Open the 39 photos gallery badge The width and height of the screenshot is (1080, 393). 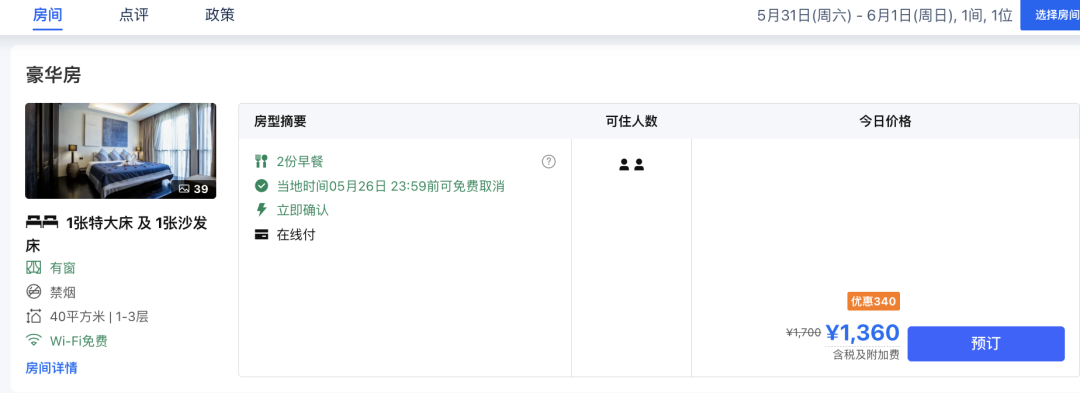pos(193,189)
